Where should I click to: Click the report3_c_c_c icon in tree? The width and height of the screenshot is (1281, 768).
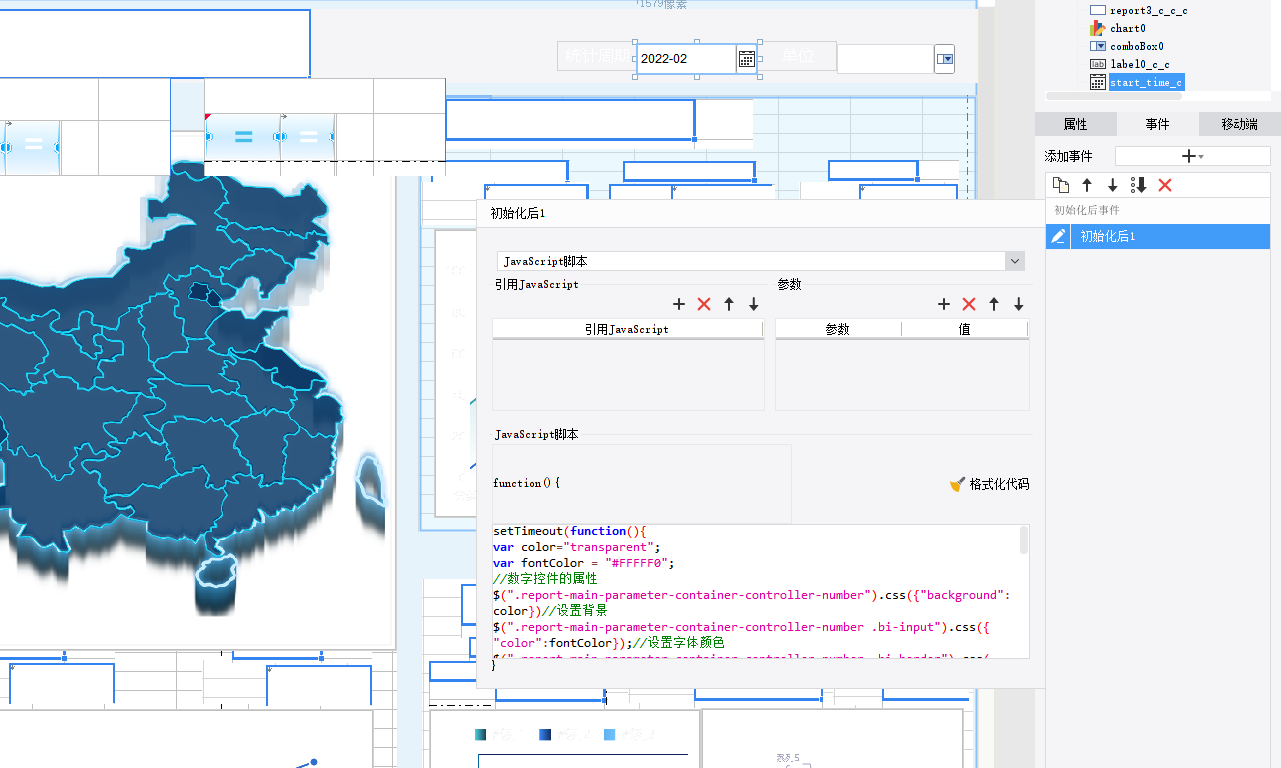pos(1097,10)
